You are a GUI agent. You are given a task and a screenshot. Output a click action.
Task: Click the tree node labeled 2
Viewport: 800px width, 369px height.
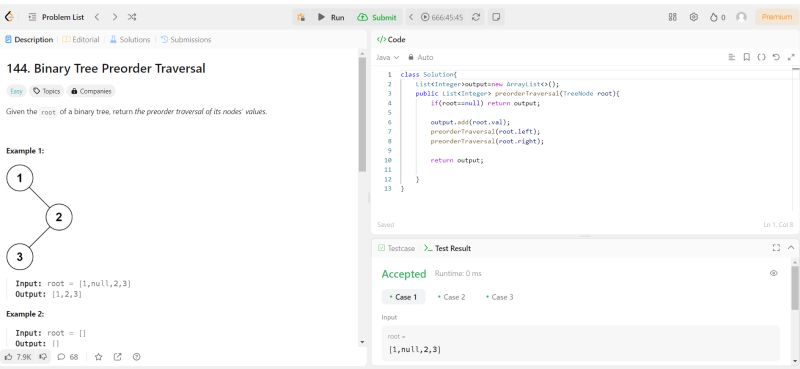[59, 217]
